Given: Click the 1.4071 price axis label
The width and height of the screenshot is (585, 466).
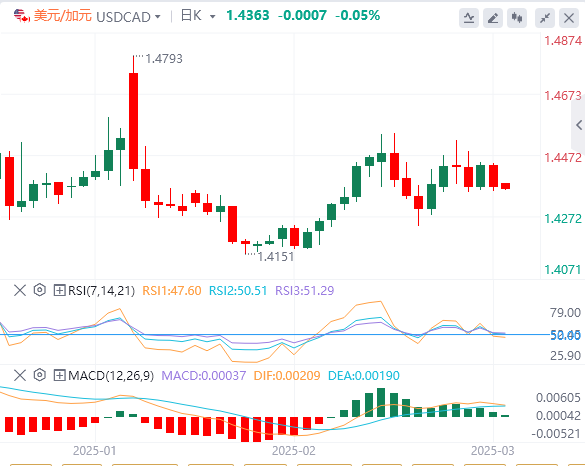Looking at the screenshot, I should pos(563,269).
